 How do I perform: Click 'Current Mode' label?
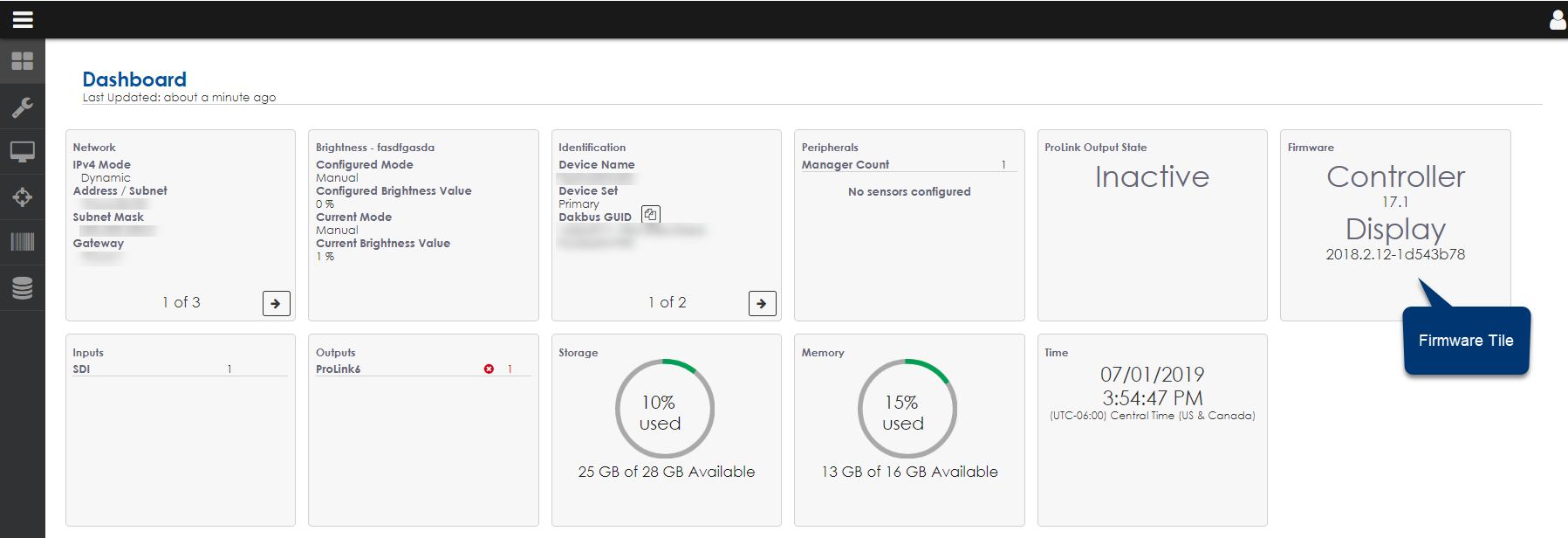click(x=354, y=217)
